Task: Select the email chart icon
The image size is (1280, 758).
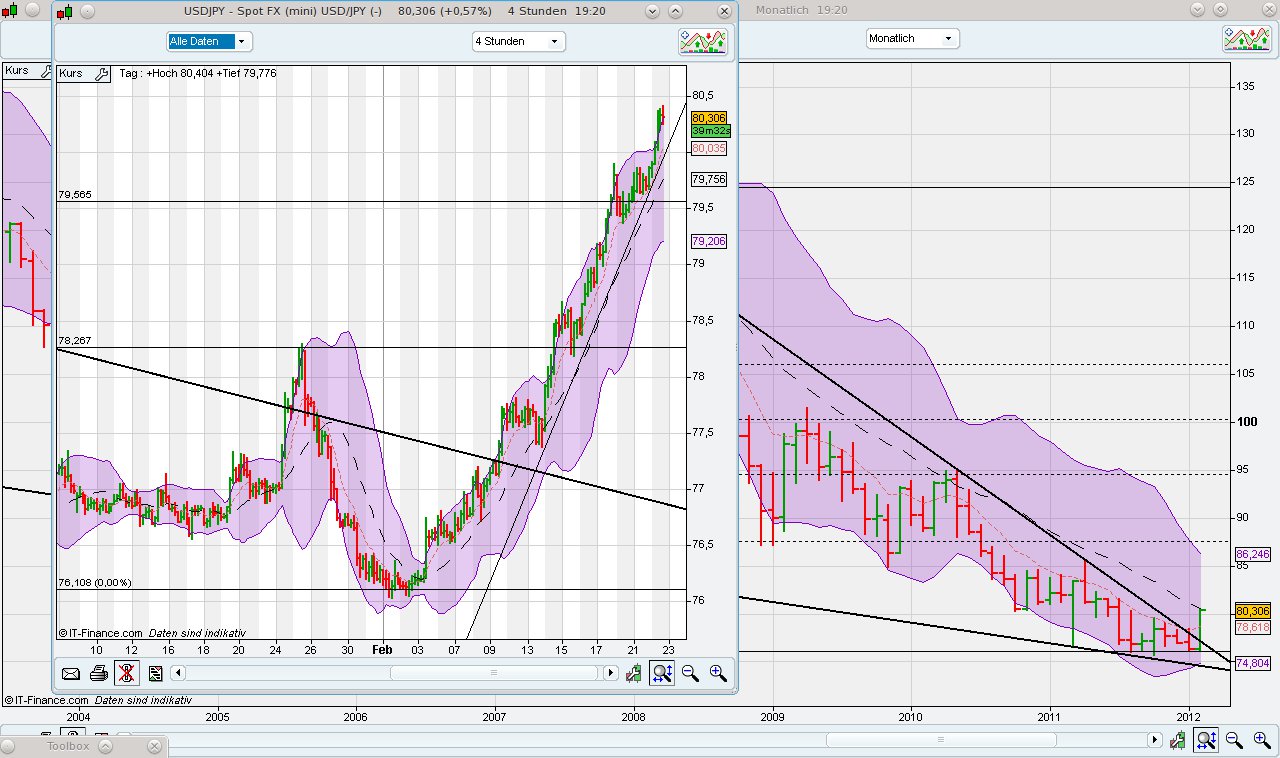Action: point(71,673)
